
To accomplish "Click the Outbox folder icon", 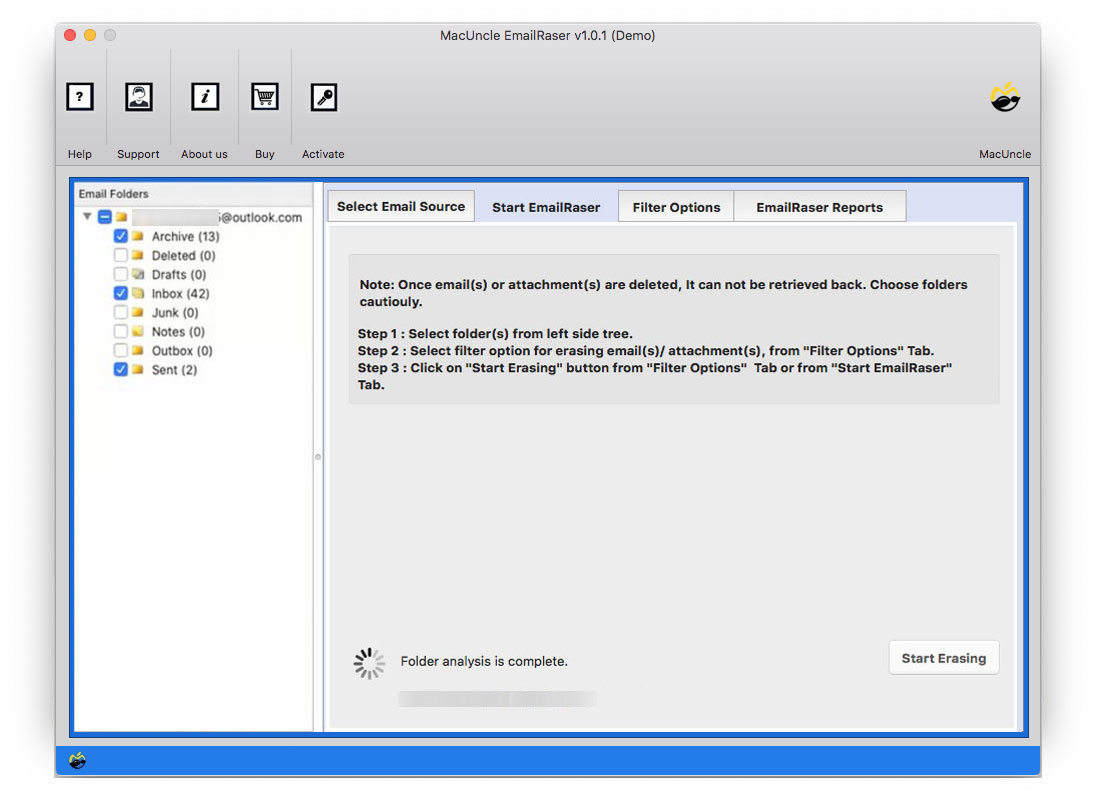I will (138, 350).
